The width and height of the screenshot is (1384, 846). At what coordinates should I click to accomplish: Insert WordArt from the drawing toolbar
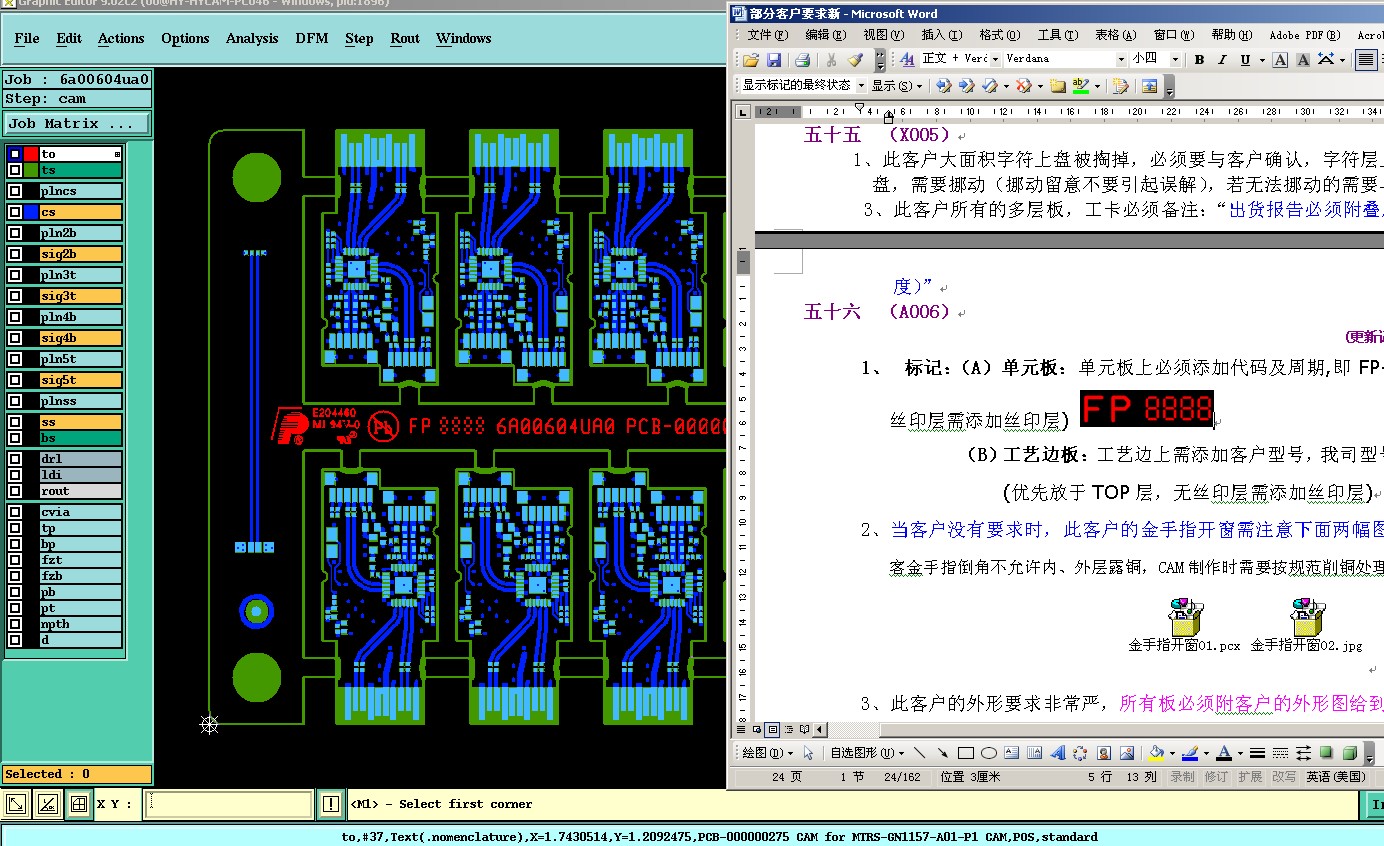pyautogui.click(x=1057, y=753)
